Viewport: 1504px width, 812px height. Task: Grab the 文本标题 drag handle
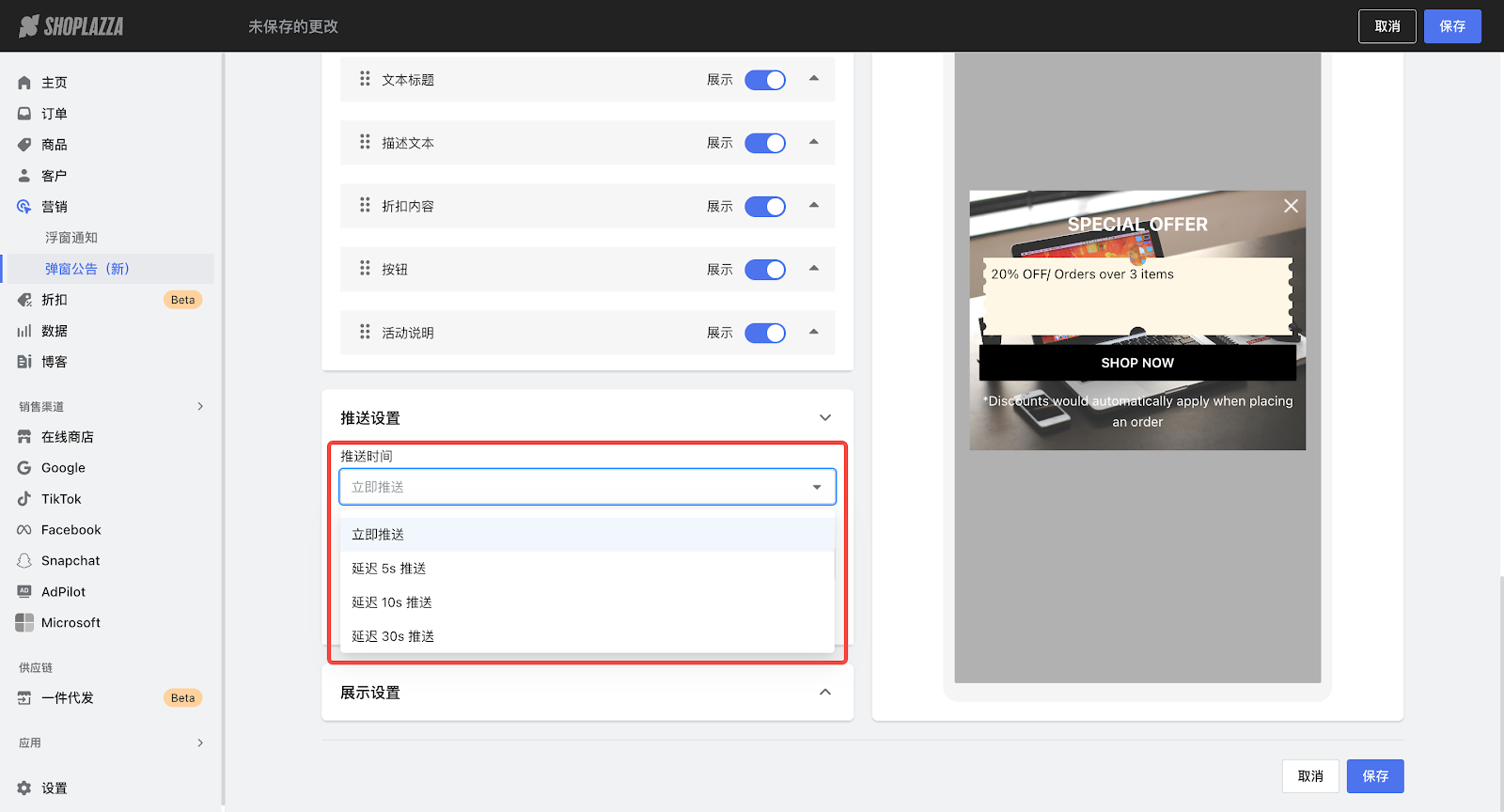[365, 79]
